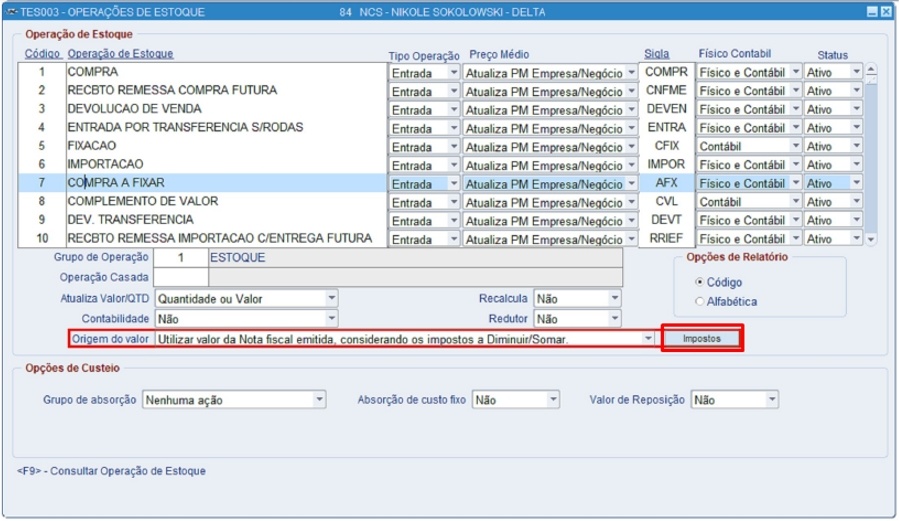The height and width of the screenshot is (521, 899).
Task: Open the Absorção de custo fixo dropdown
Action: coord(553,399)
